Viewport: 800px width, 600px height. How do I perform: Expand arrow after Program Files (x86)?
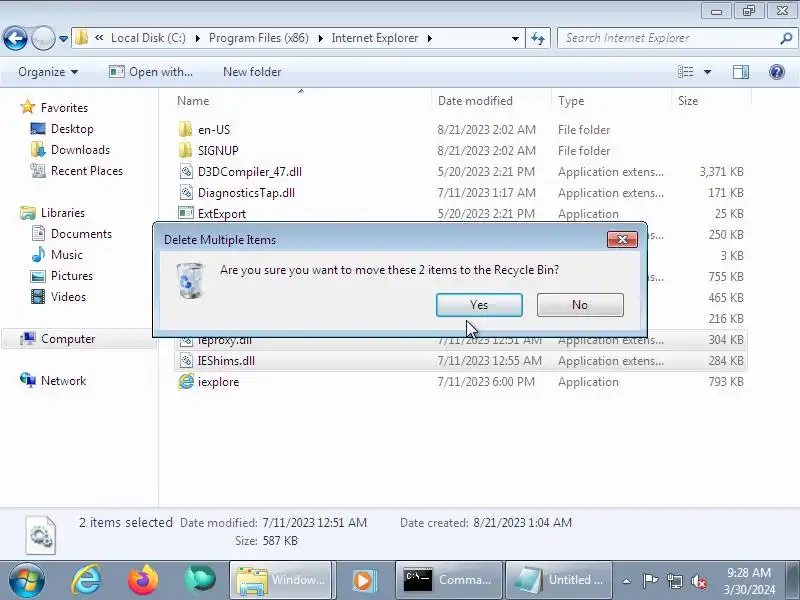[x=320, y=39]
